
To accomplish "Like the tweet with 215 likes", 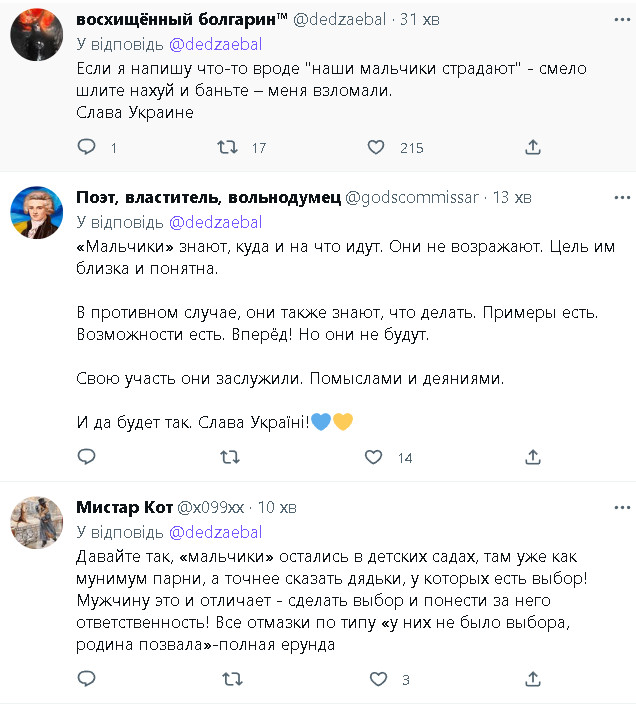I will pyautogui.click(x=376, y=147).
